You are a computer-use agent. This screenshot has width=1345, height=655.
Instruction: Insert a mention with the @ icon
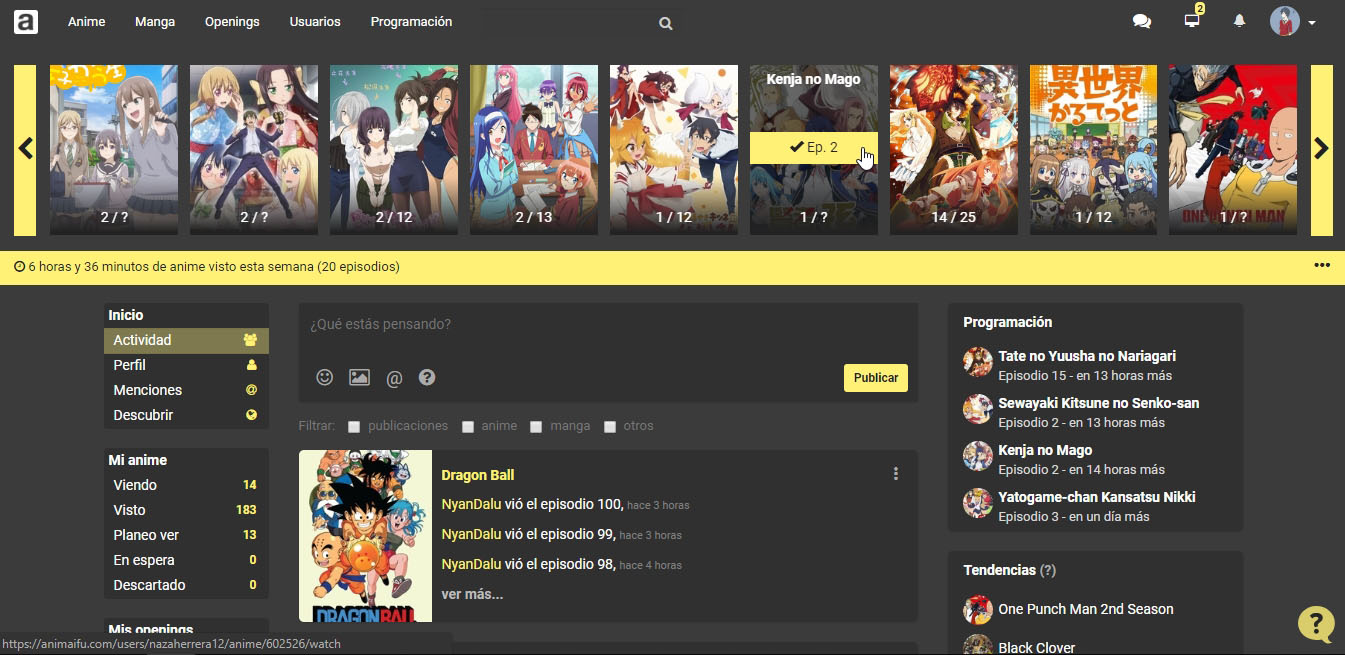coord(394,378)
